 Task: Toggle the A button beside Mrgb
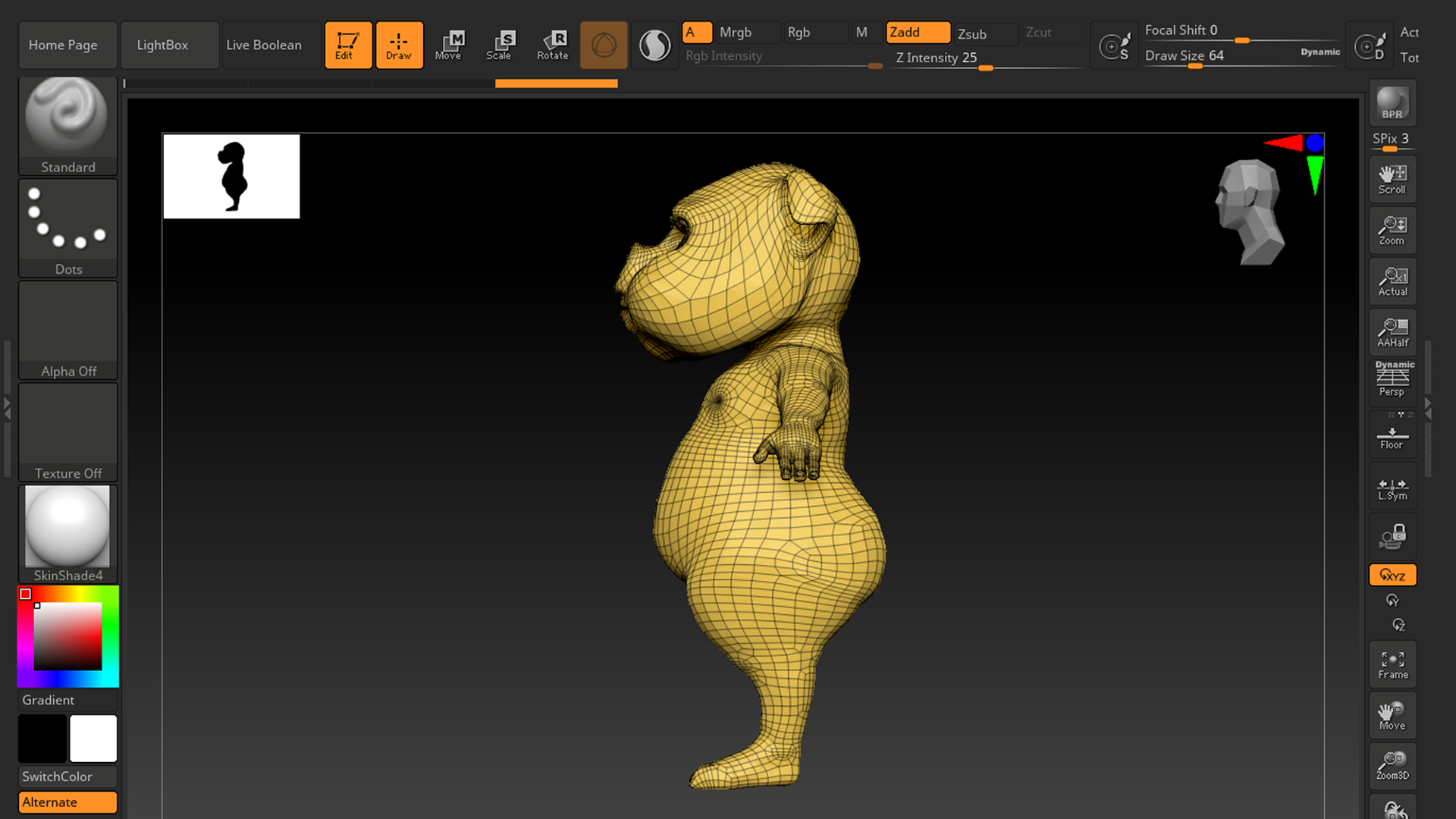[697, 33]
